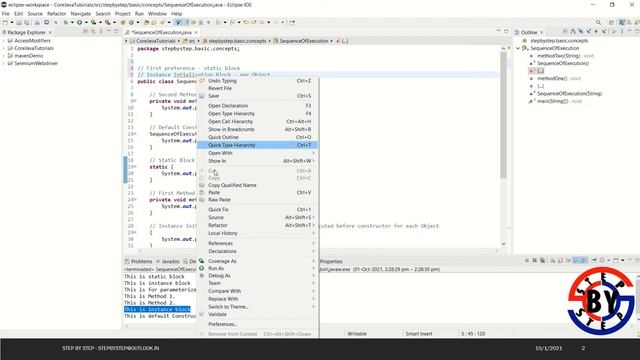640x360 pixels.
Task: Click the New file toolbar icon
Action: (x=4, y=22)
